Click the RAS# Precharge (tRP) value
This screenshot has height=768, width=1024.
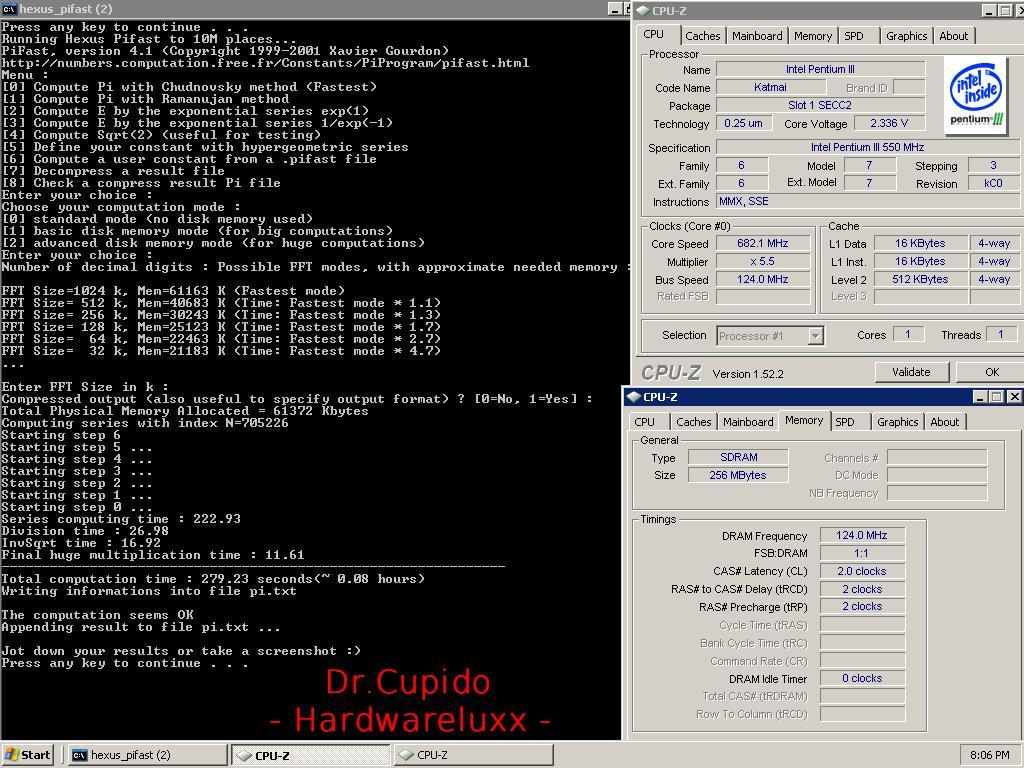point(862,606)
